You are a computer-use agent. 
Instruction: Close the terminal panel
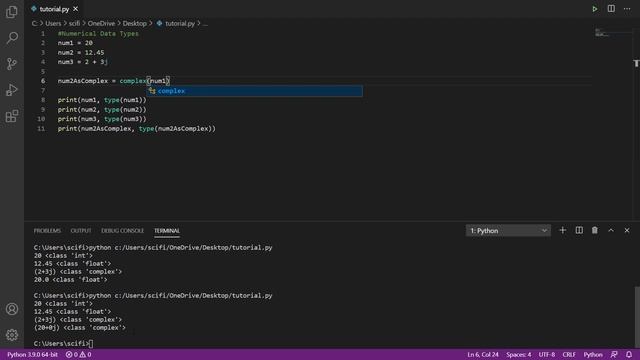click(627, 231)
